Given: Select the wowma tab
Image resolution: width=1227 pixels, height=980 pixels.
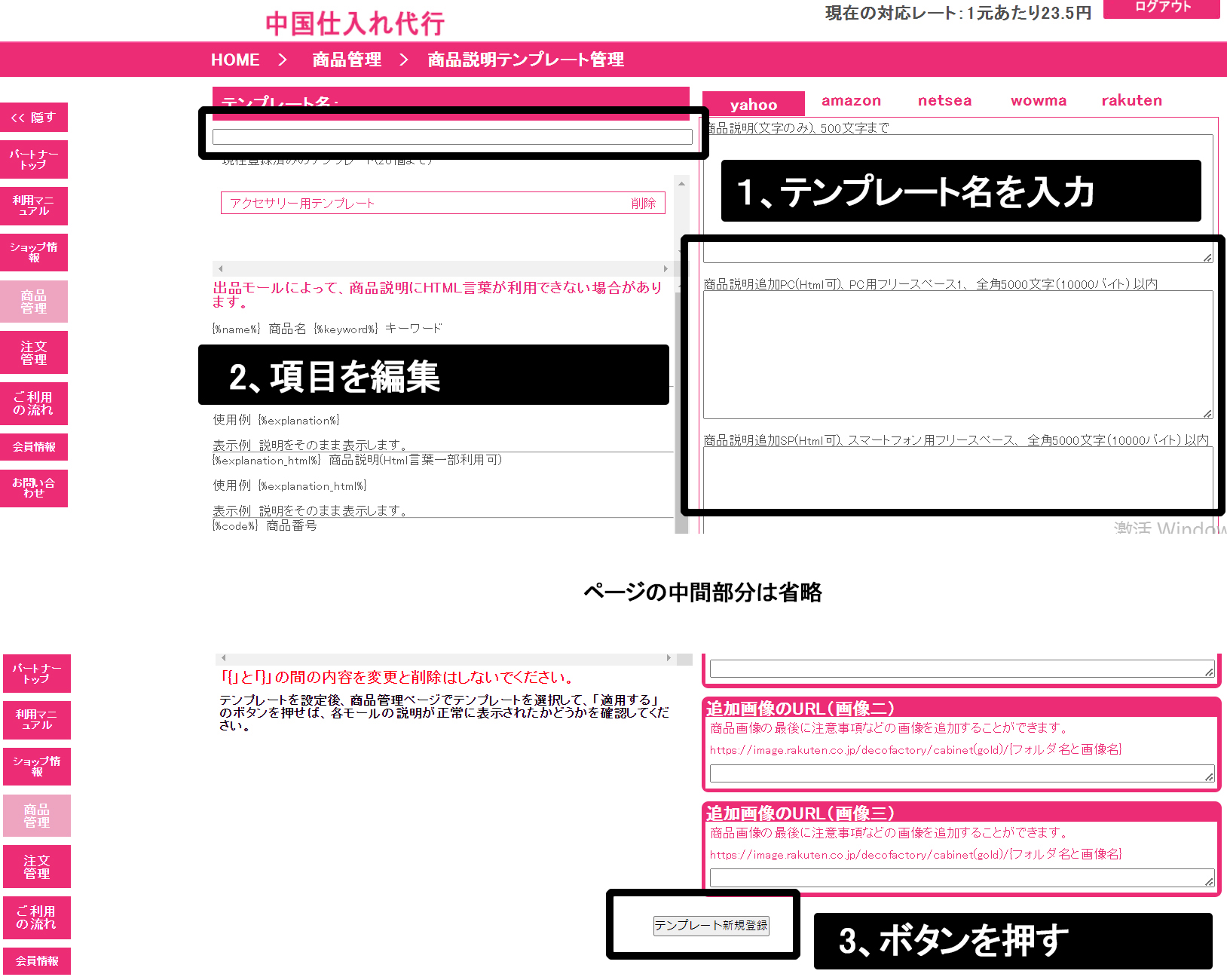Looking at the screenshot, I should 1038,101.
